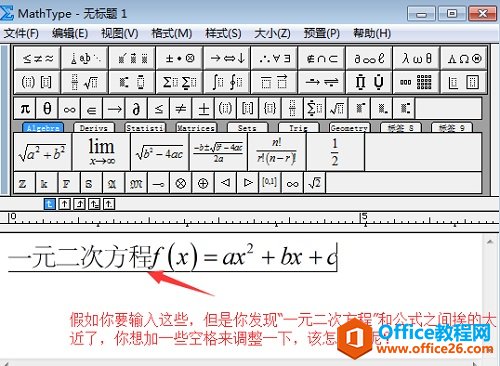The width and height of the screenshot is (500, 366).
Task: Switch to the Geometry tab
Action: pos(349,128)
